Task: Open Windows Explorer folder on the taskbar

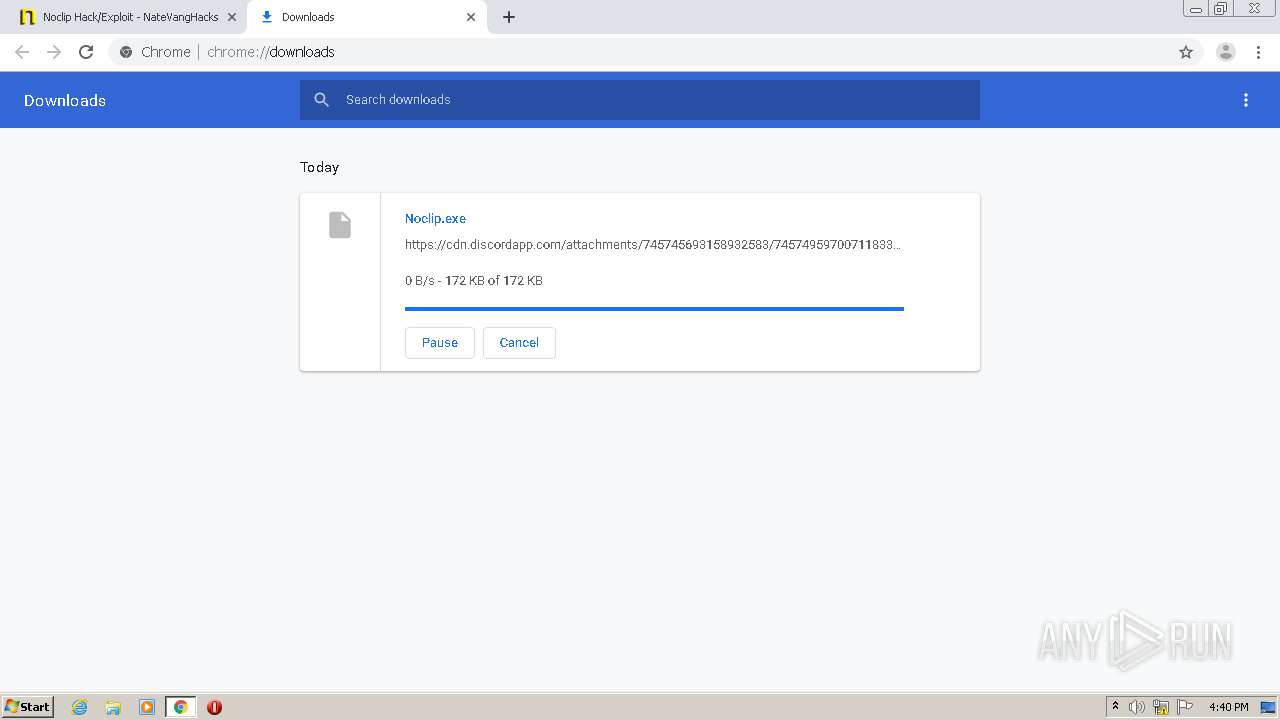Action: click(113, 707)
